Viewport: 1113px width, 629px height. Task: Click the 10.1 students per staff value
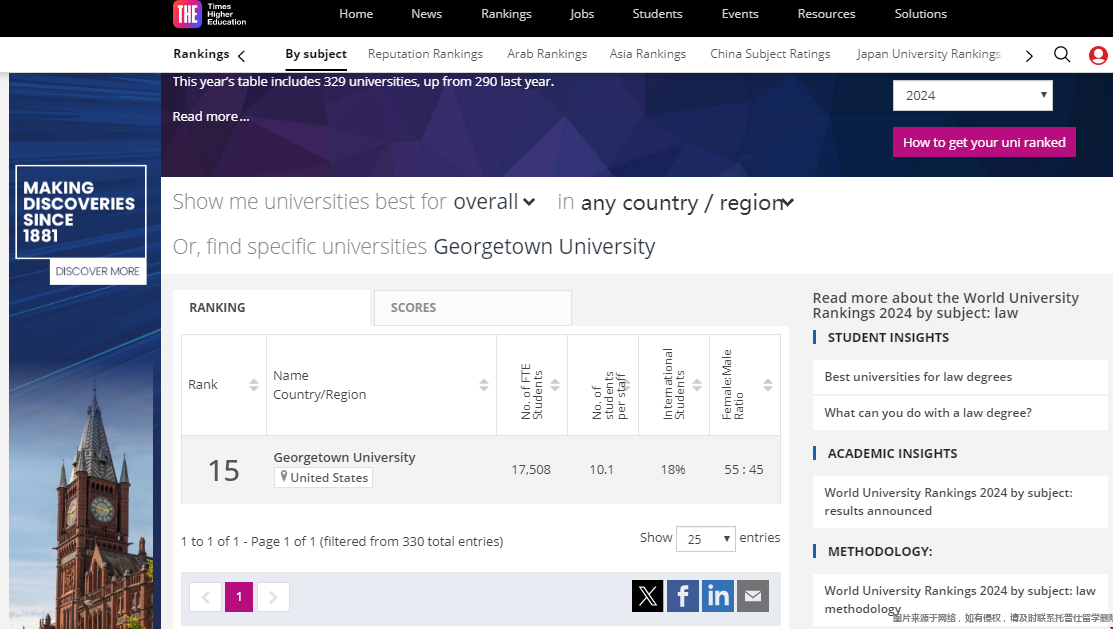(601, 469)
